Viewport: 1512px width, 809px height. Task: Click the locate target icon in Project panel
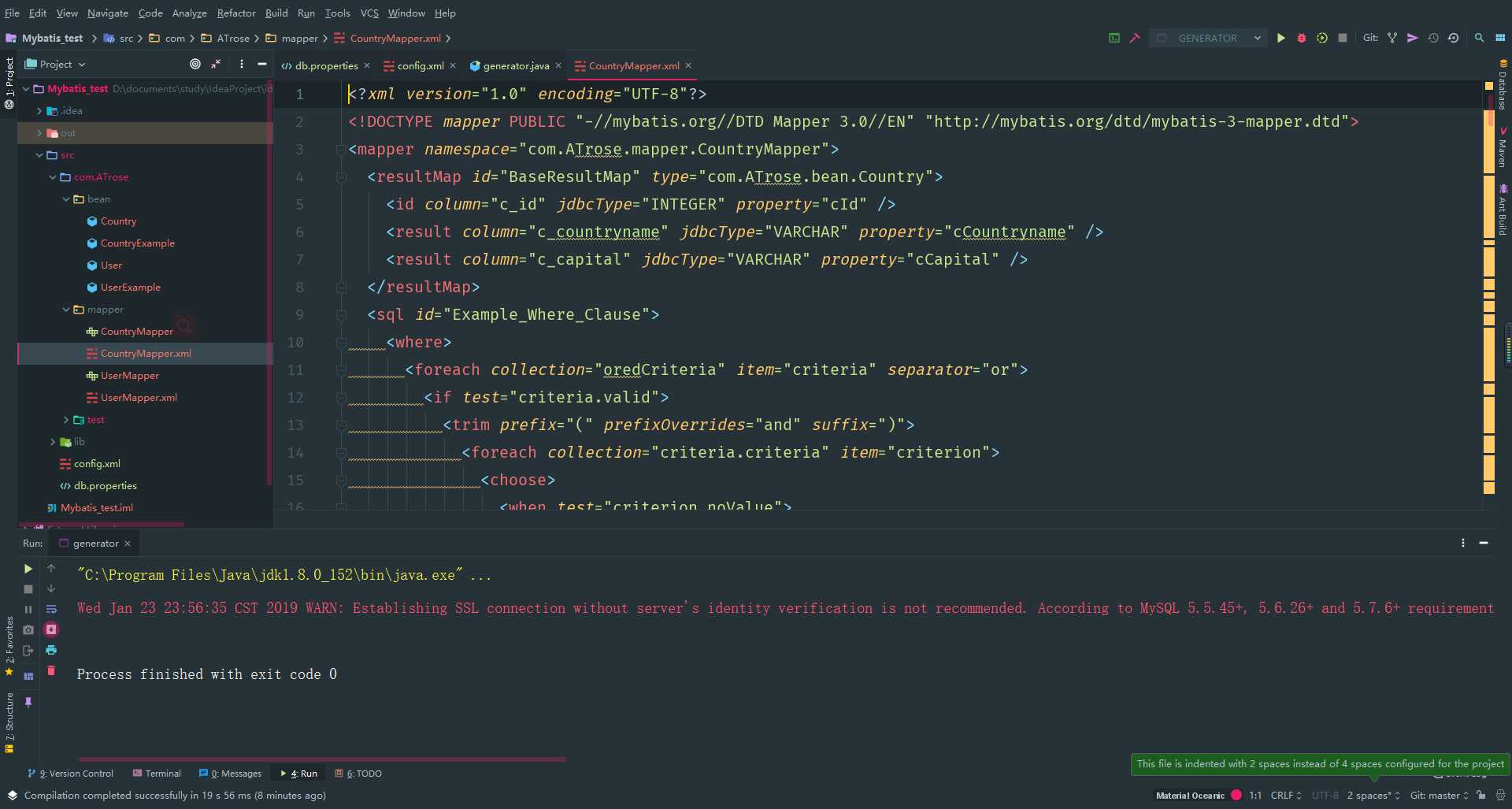[195, 64]
